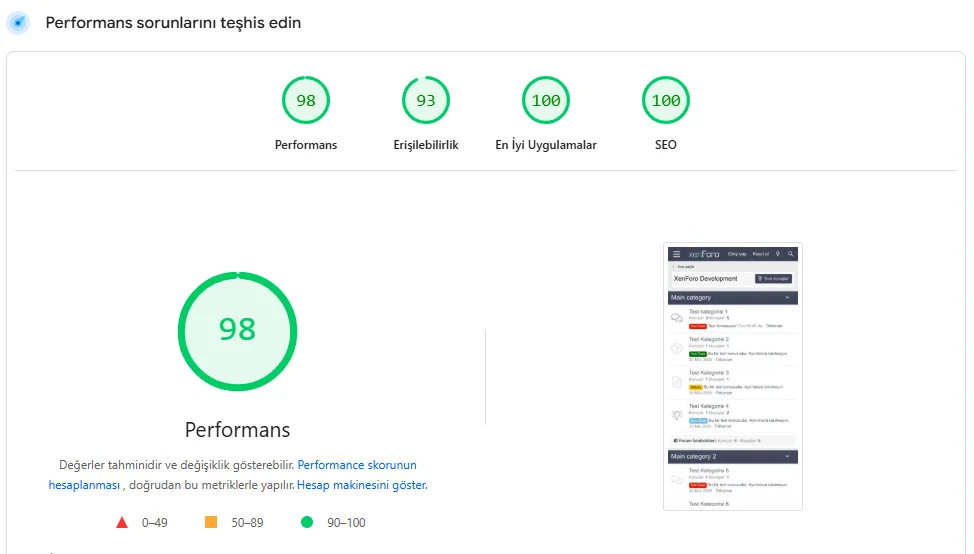Click the red triangle 0–49 legend icon

(122, 522)
